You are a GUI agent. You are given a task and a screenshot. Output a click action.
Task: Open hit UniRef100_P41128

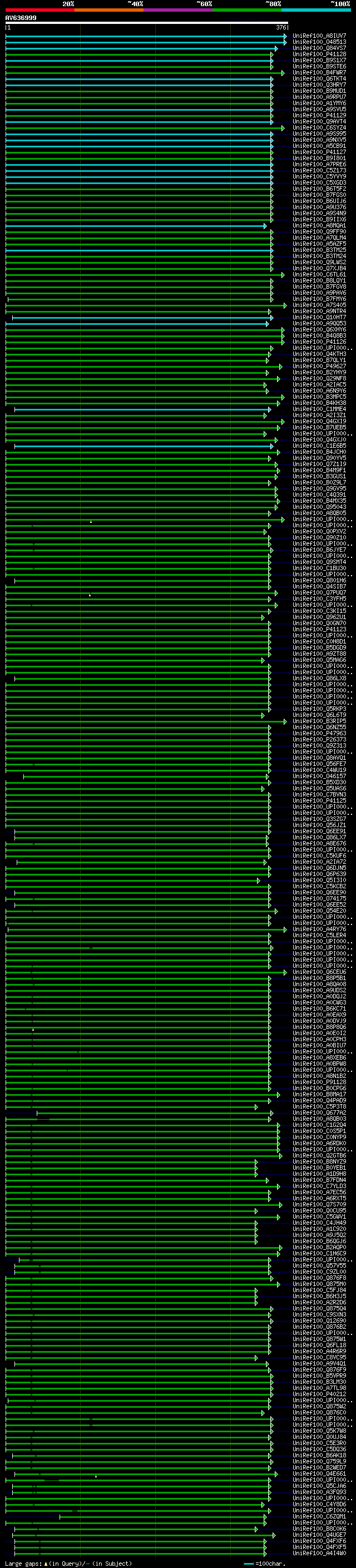click(x=319, y=54)
